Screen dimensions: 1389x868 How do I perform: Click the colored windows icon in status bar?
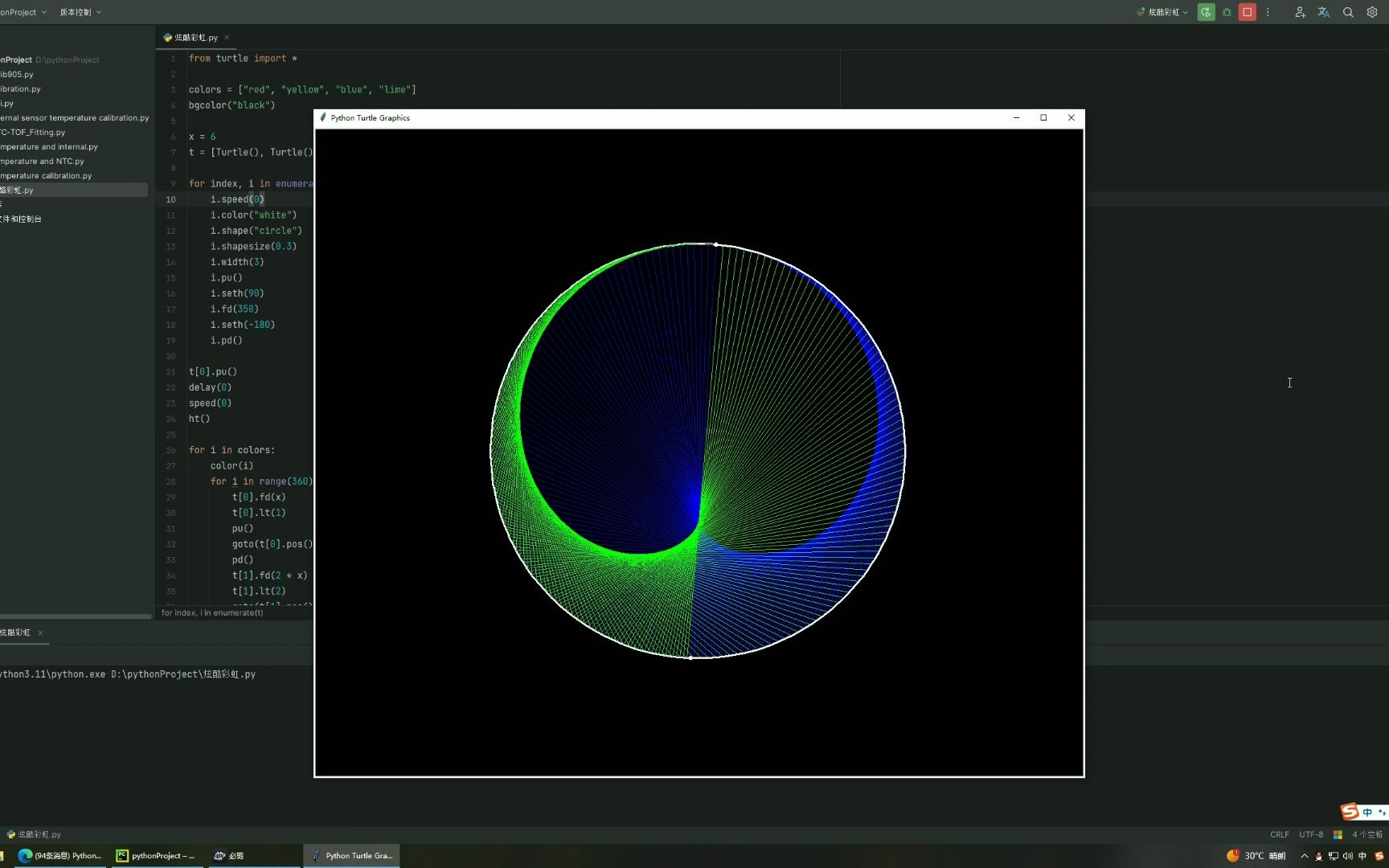click(1338, 834)
